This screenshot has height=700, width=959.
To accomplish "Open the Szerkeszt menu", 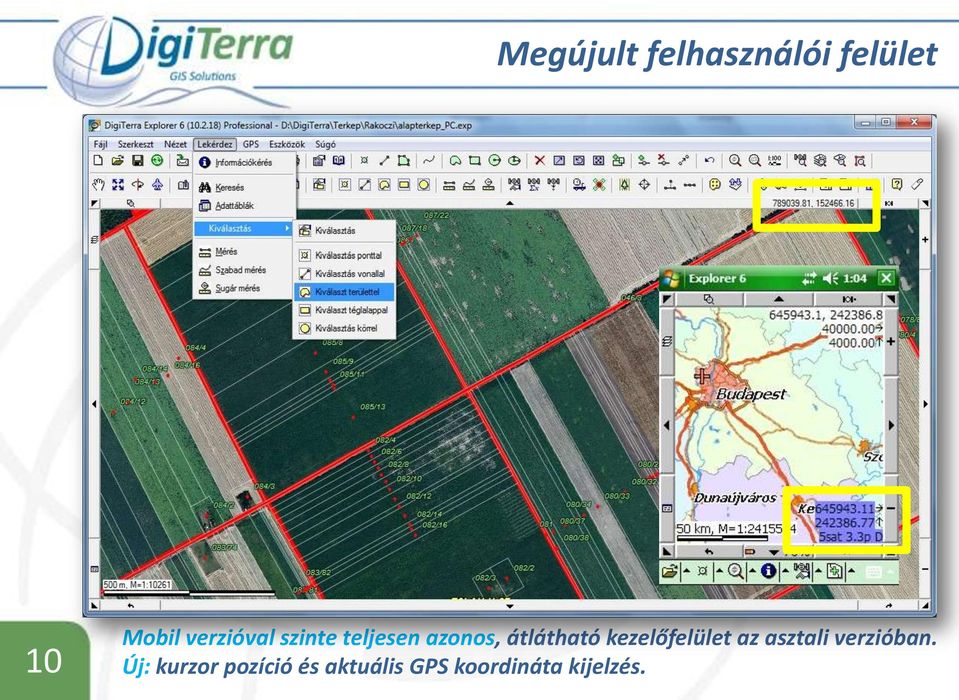I will tap(136, 144).
